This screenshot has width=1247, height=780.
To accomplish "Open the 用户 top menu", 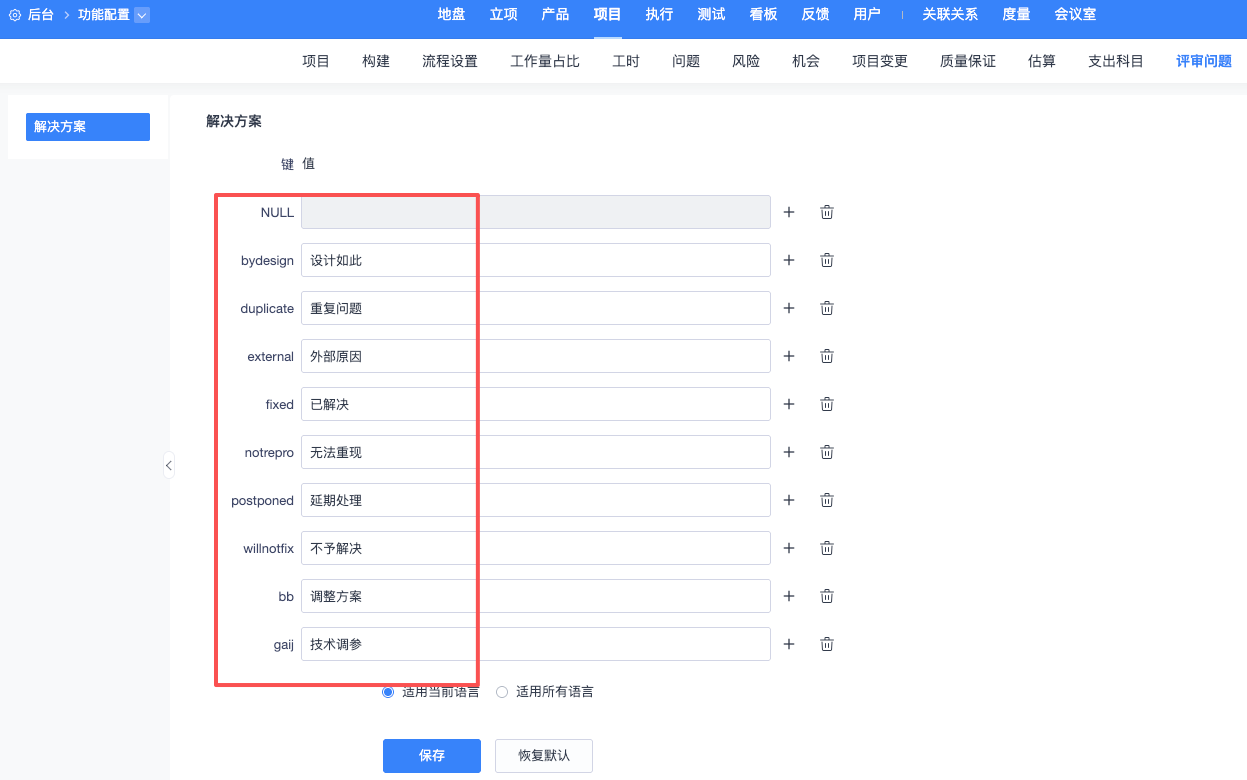I will pos(867,15).
